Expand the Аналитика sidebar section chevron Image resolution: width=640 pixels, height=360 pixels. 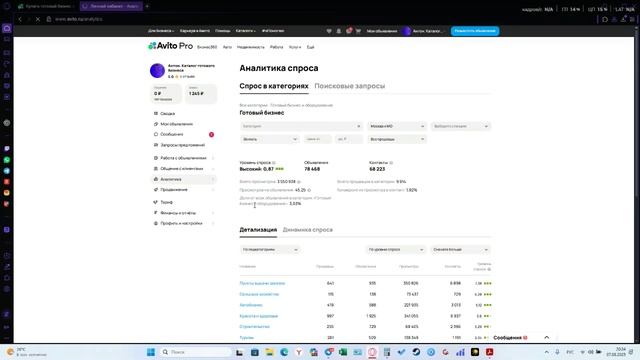[x=213, y=179]
